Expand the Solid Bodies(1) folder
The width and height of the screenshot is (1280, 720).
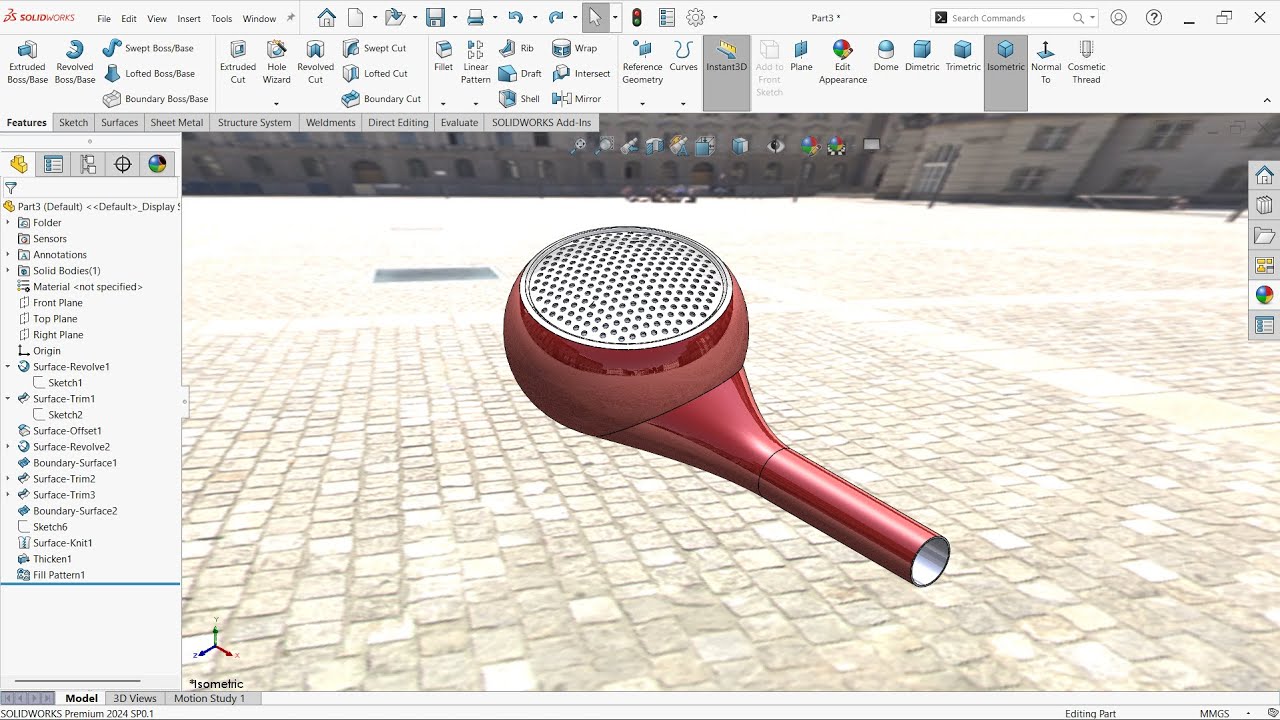(8, 271)
